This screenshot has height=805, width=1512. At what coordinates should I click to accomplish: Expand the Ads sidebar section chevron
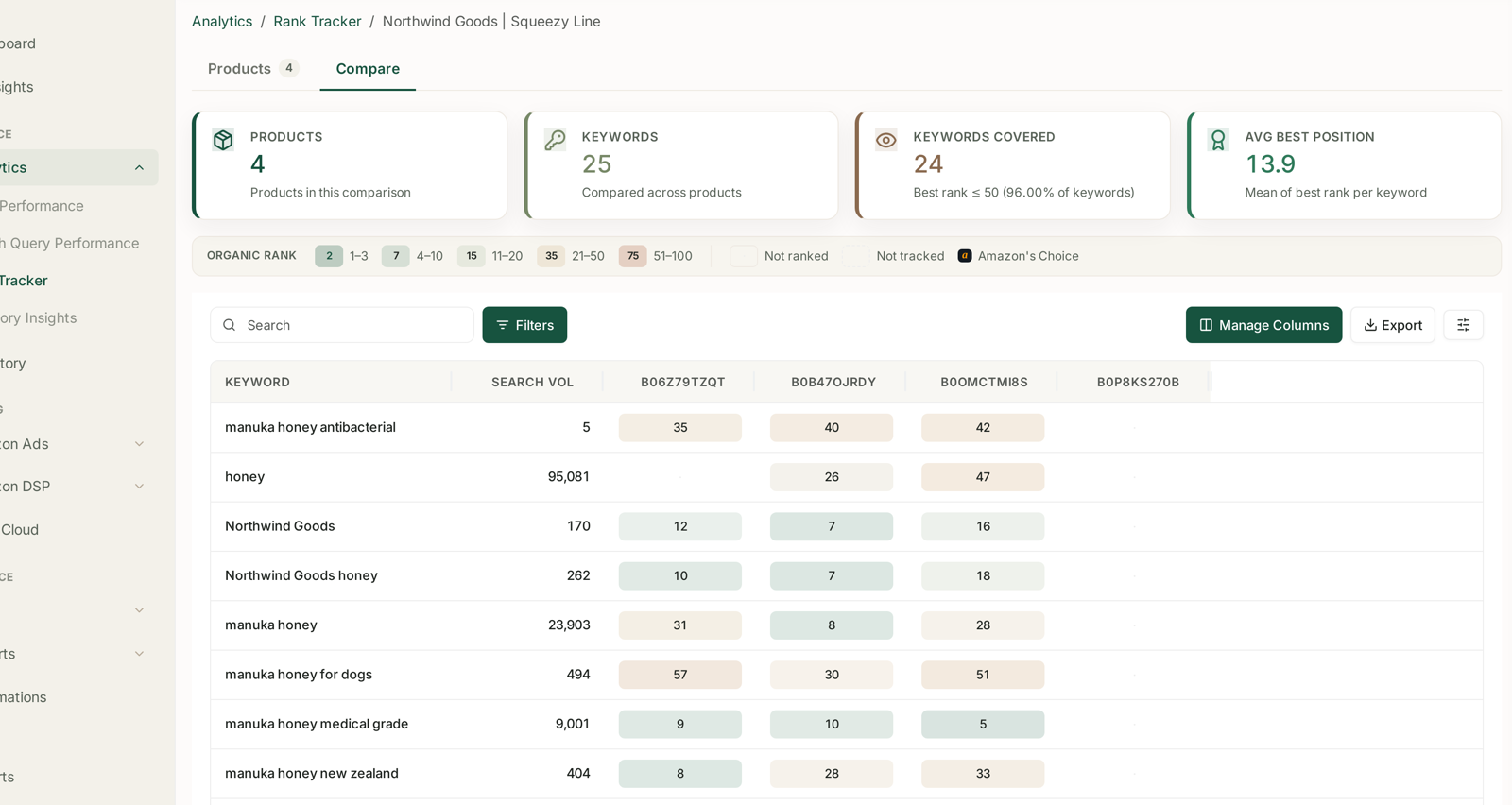(x=139, y=444)
